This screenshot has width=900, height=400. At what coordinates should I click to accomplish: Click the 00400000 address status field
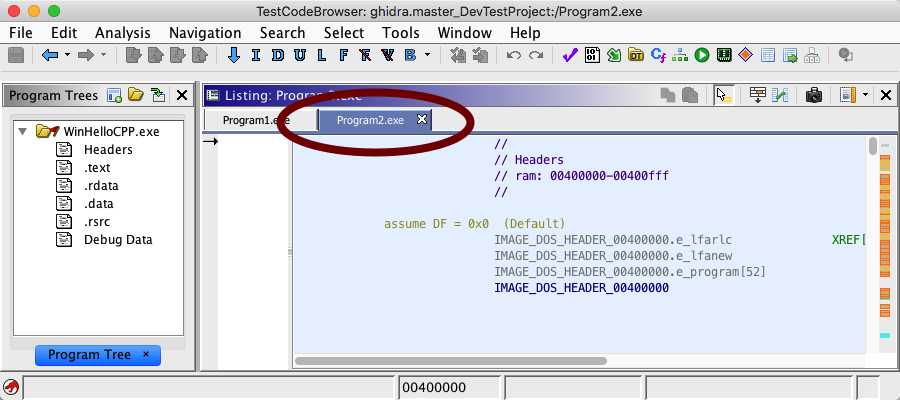(448, 387)
